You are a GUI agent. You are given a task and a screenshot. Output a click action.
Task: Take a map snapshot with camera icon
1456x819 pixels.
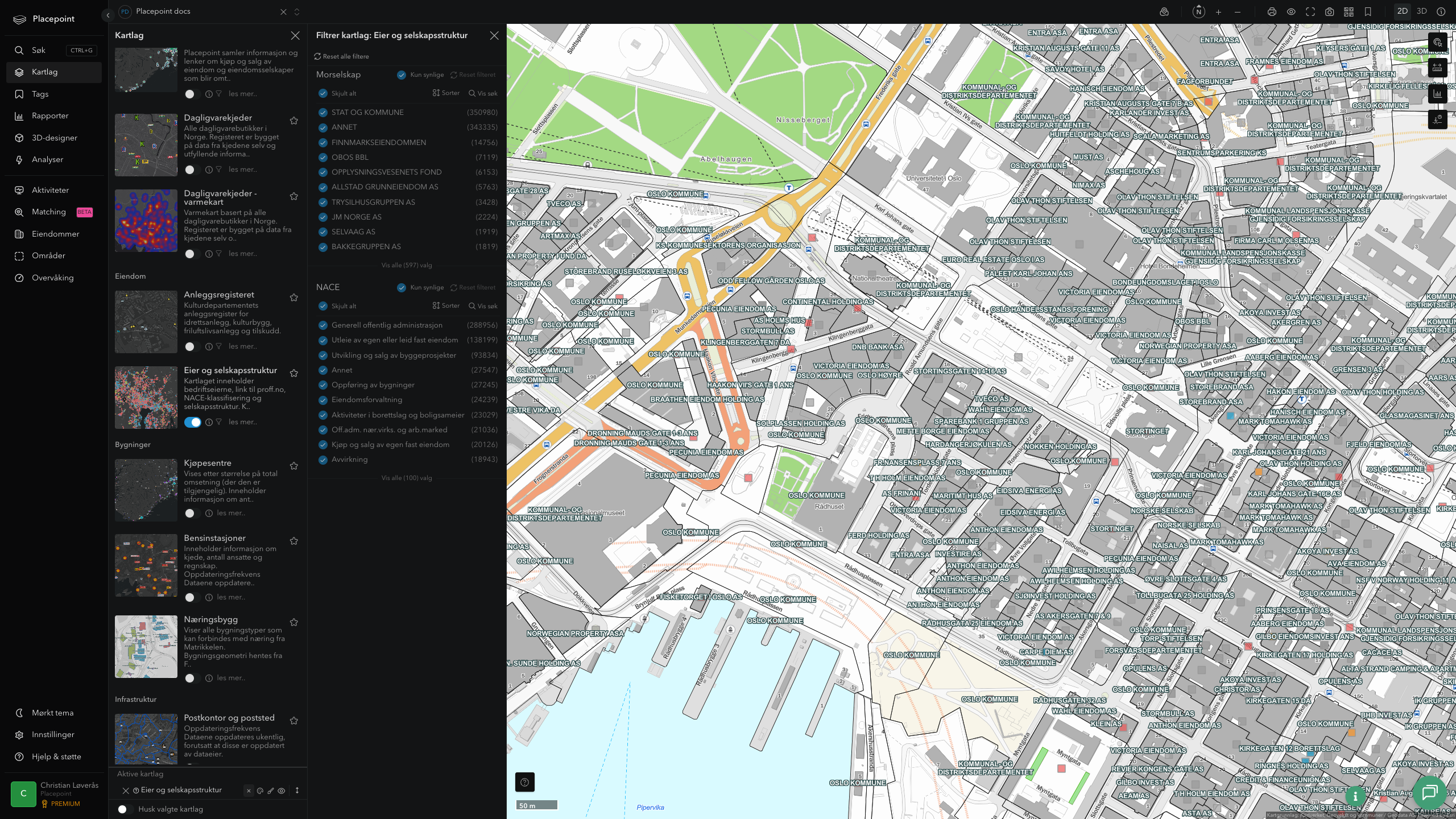point(1330,11)
